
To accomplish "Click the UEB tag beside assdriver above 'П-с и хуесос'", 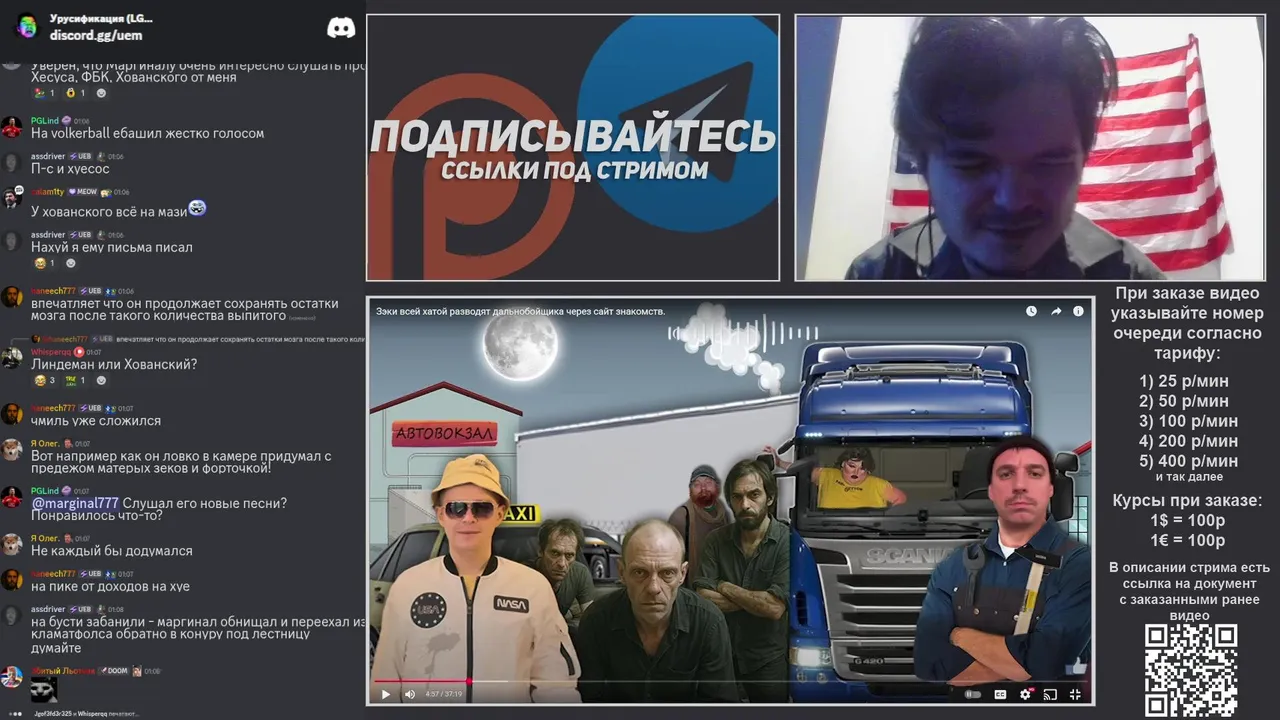I will point(80,156).
